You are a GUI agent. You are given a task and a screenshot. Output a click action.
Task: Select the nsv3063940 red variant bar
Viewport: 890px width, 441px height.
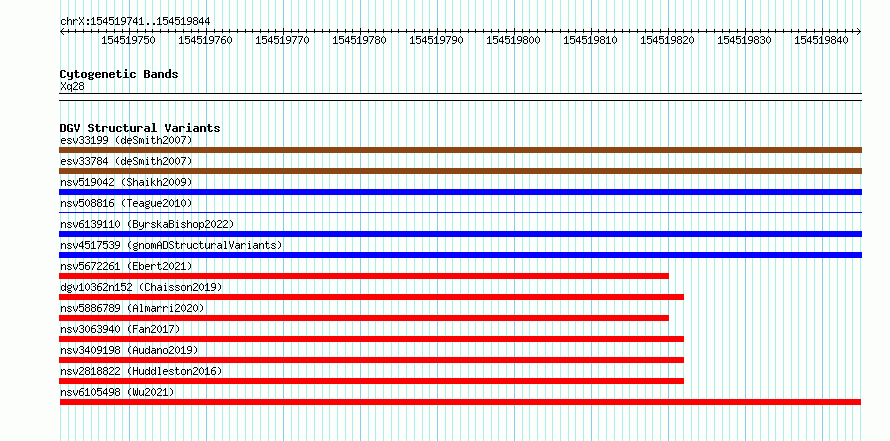(372, 339)
